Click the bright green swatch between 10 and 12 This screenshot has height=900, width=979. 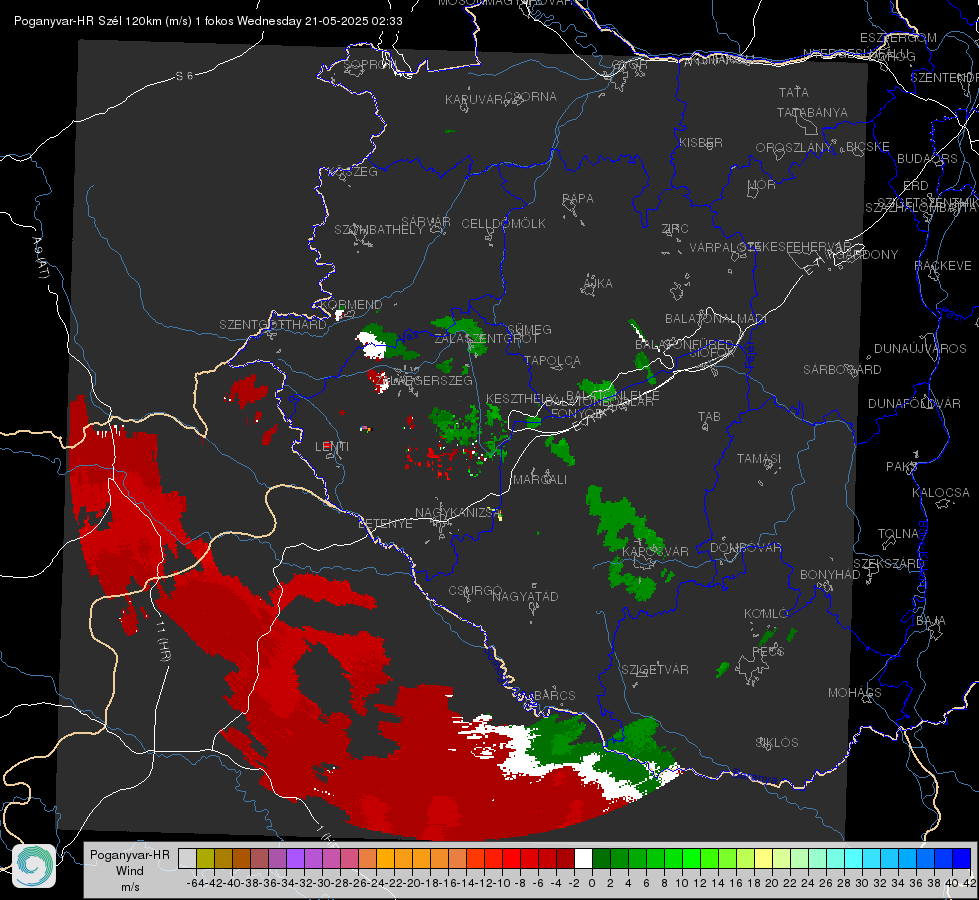pyautogui.click(x=691, y=859)
